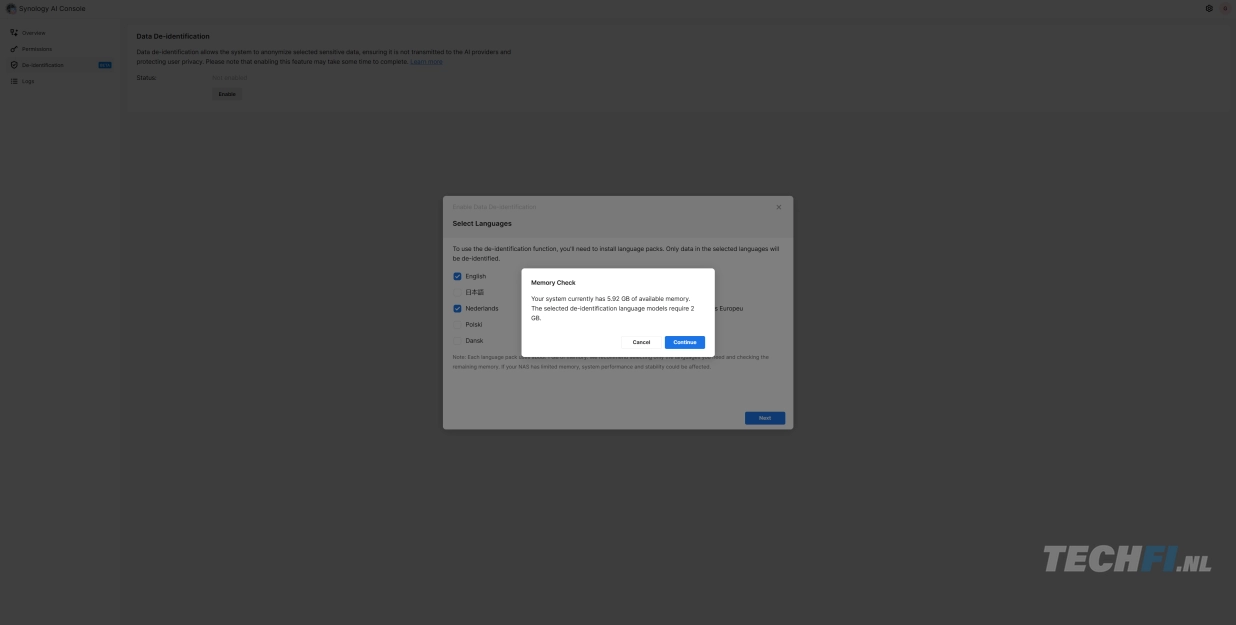Image resolution: width=1236 pixels, height=625 pixels.
Task: Switch to the Logs menu item
Action: point(28,81)
